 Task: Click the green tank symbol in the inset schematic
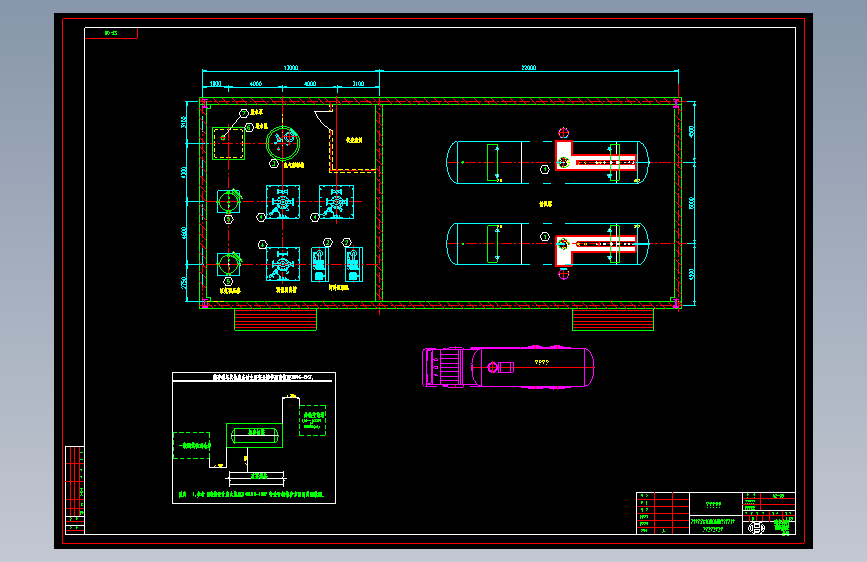click(x=254, y=436)
